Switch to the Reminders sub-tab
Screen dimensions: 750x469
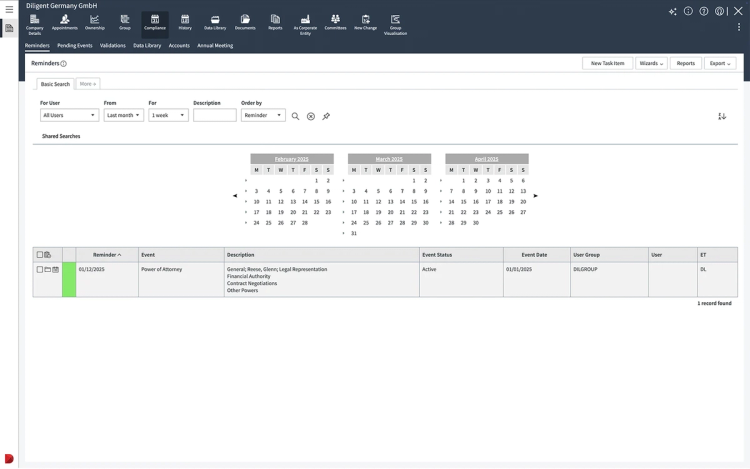click(37, 46)
